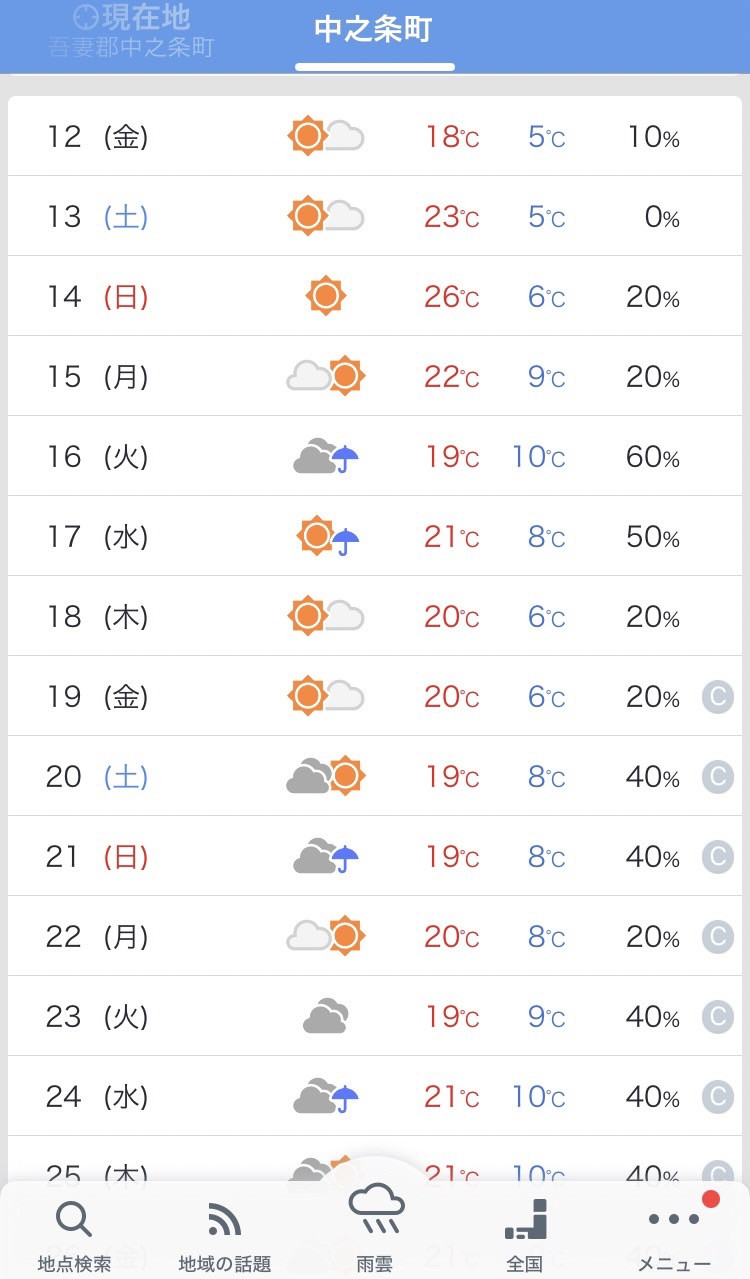Tap the sunny icon for 14 (日)
The image size is (750, 1279).
325,296
